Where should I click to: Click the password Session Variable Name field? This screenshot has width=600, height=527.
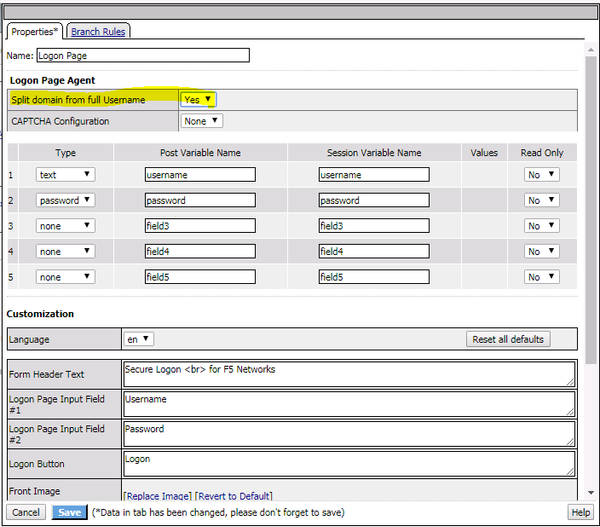[374, 200]
